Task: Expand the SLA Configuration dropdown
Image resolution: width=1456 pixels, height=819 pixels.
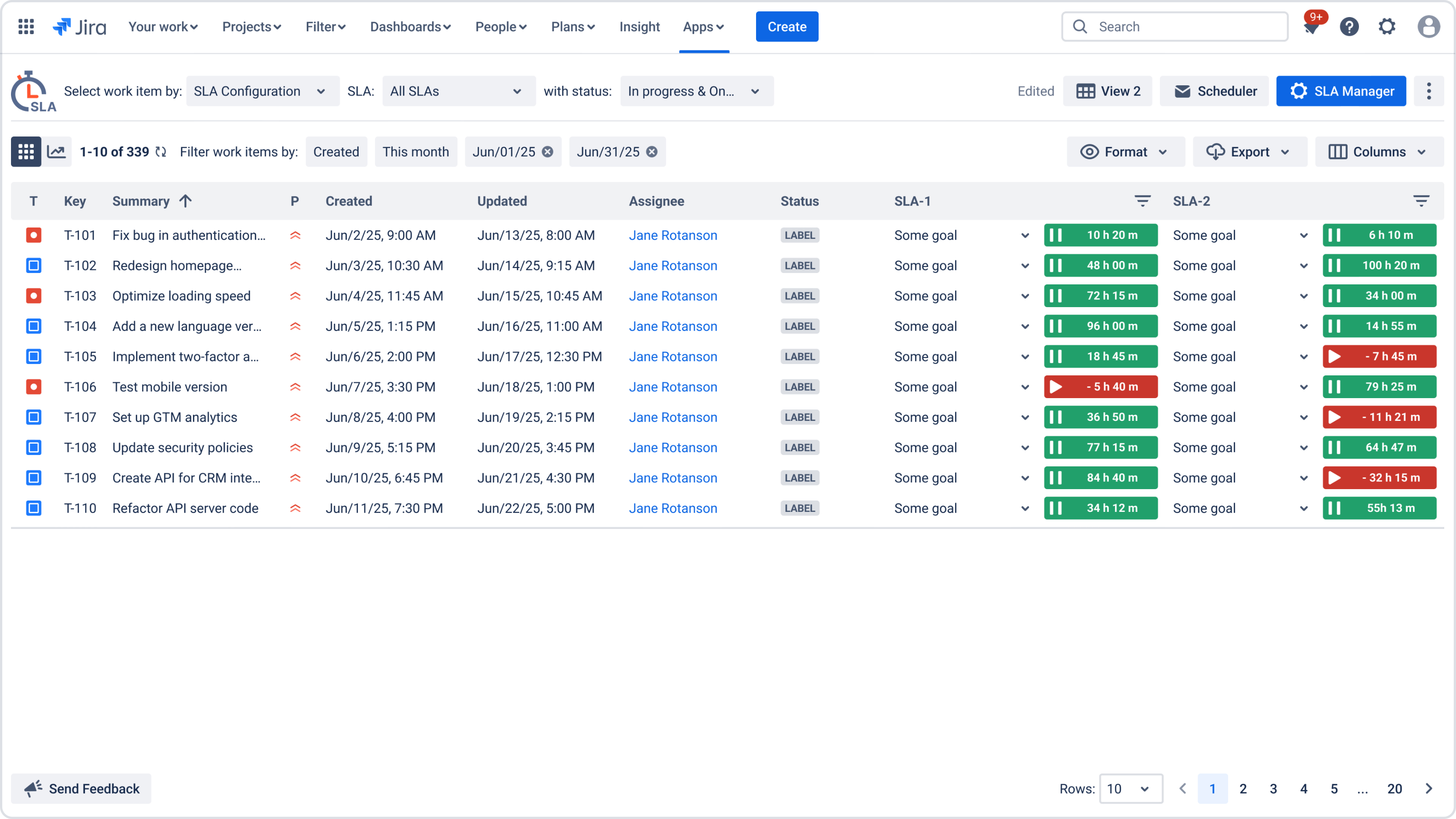Action: 262,91
